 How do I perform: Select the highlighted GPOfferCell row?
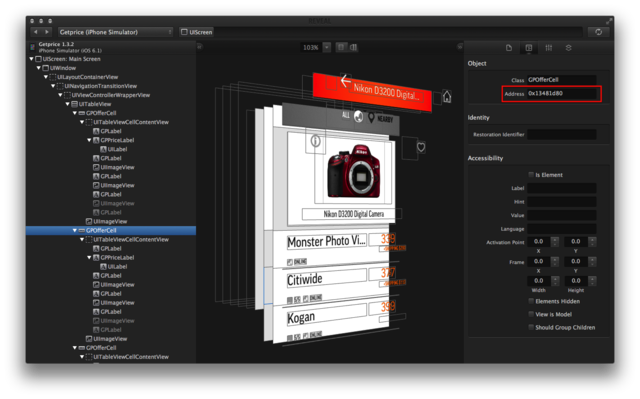tap(111, 230)
